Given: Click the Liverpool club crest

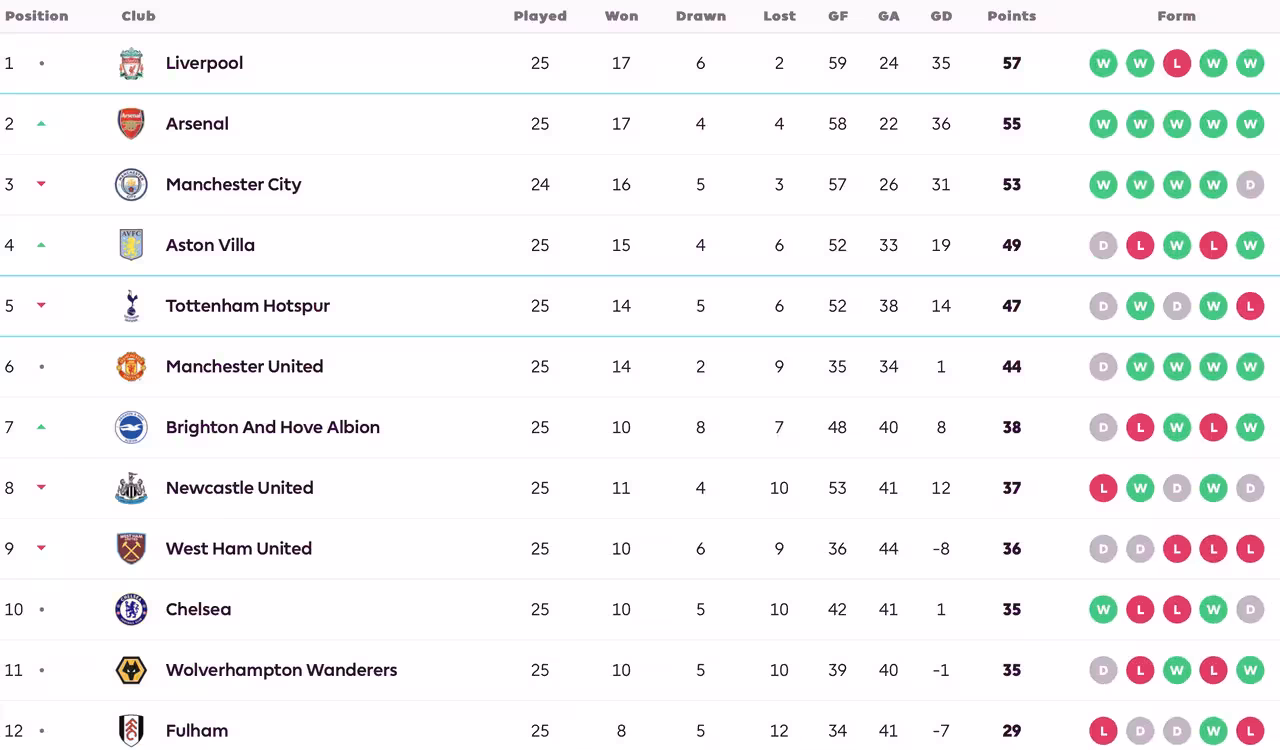Looking at the screenshot, I should (131, 63).
